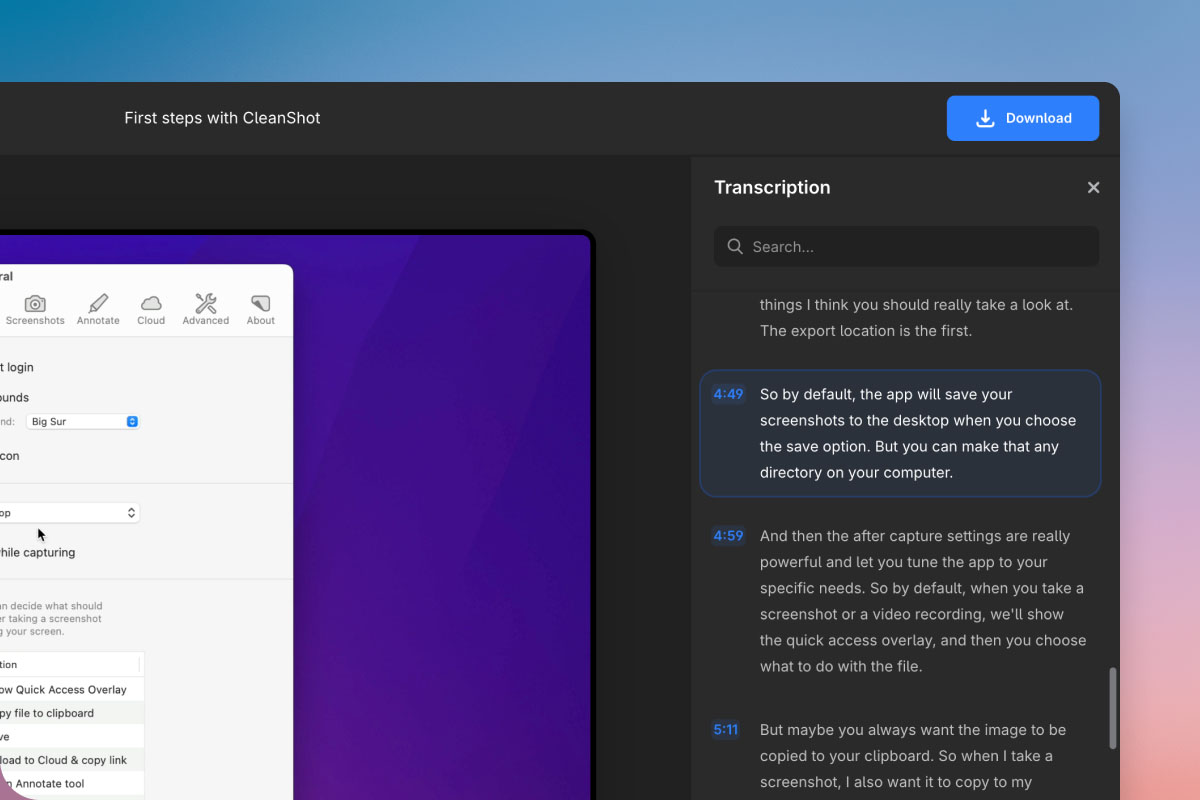Screen dimensions: 1200x800
Task: Open the Cloud preferences icon
Action: 151,304
